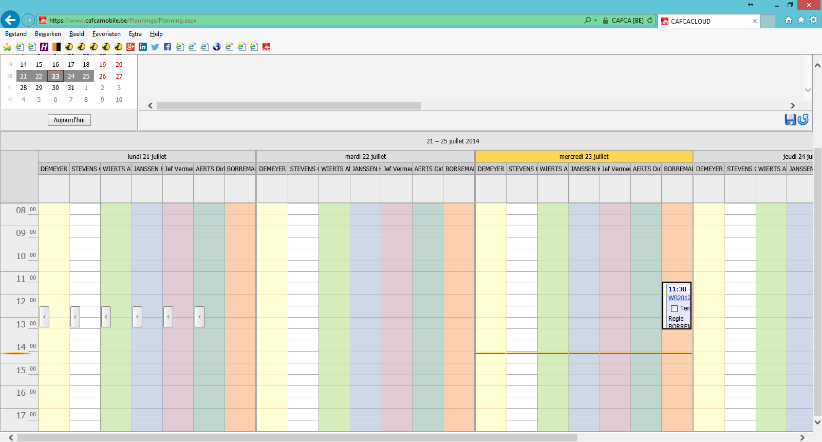Viewport: 822px width, 442px height.
Task: Click the mardi 22 juillet day header
Action: click(365, 156)
